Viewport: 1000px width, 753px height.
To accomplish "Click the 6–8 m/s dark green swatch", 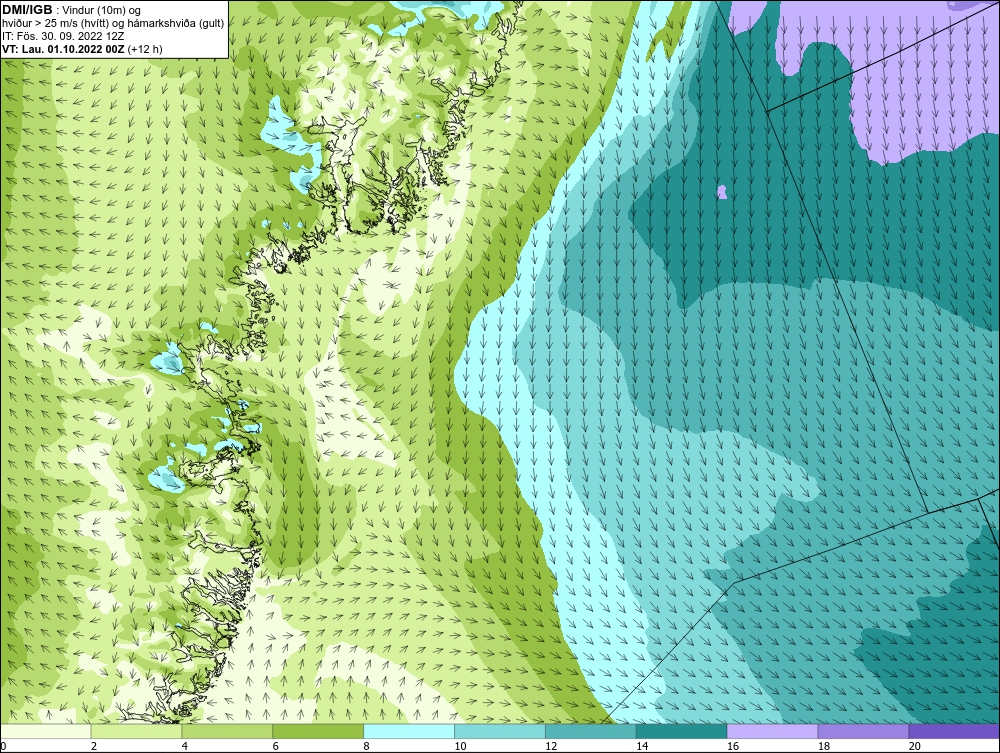I will pos(318,731).
